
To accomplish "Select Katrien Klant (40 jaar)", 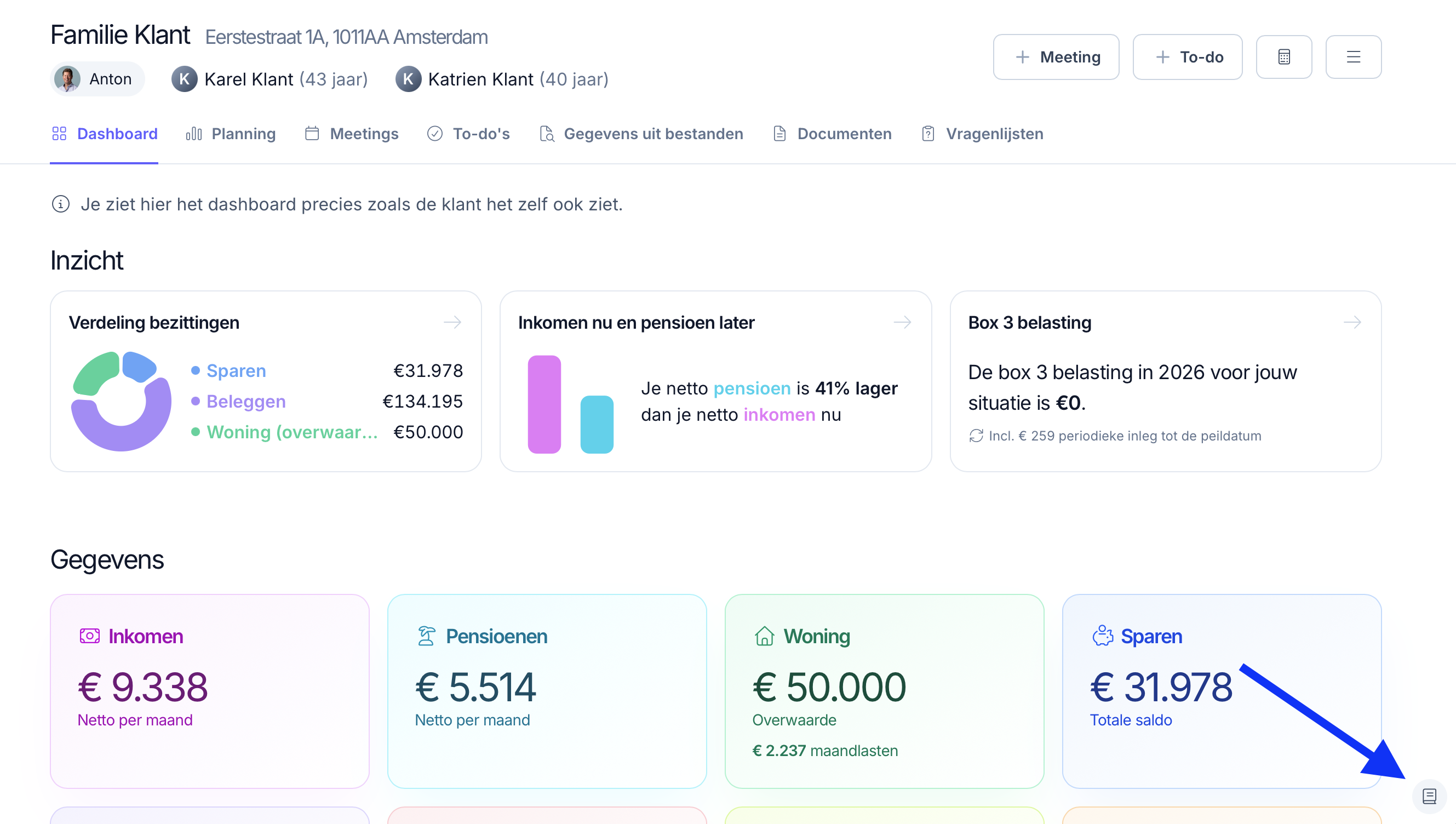I will [502, 79].
